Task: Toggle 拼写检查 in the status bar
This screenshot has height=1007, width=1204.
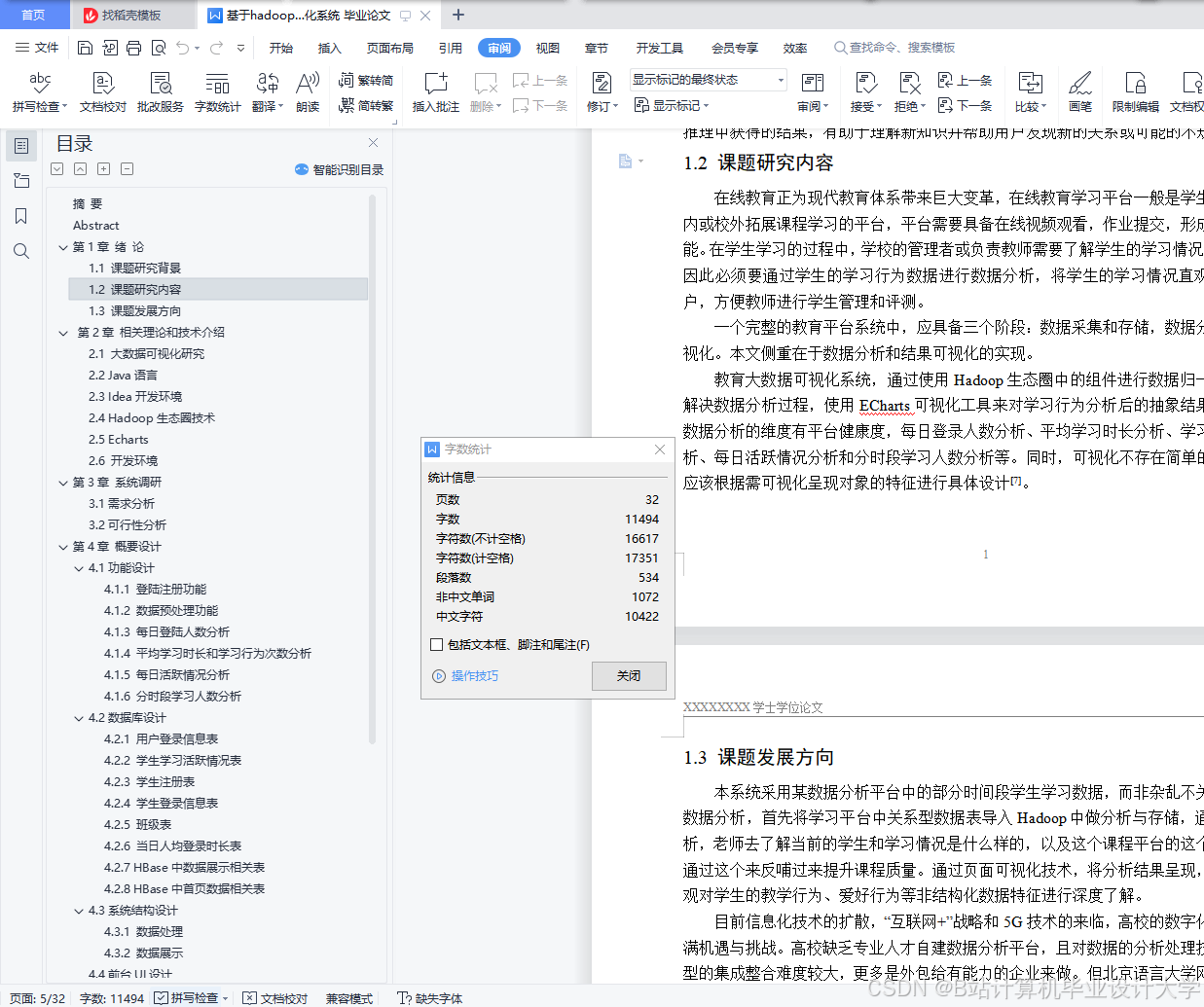Action: coord(192,997)
